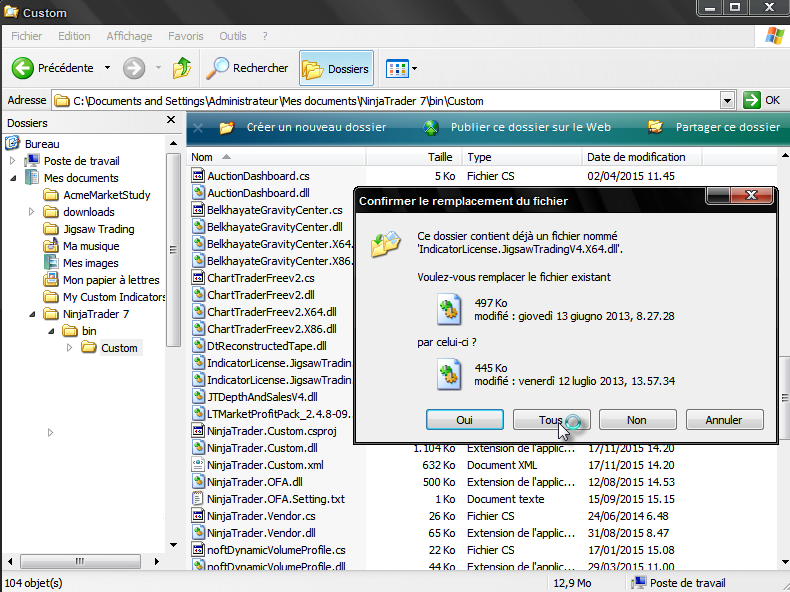
Task: Select NinjaTrader.OFA.Setting.txt file icon
Action: (x=198, y=499)
